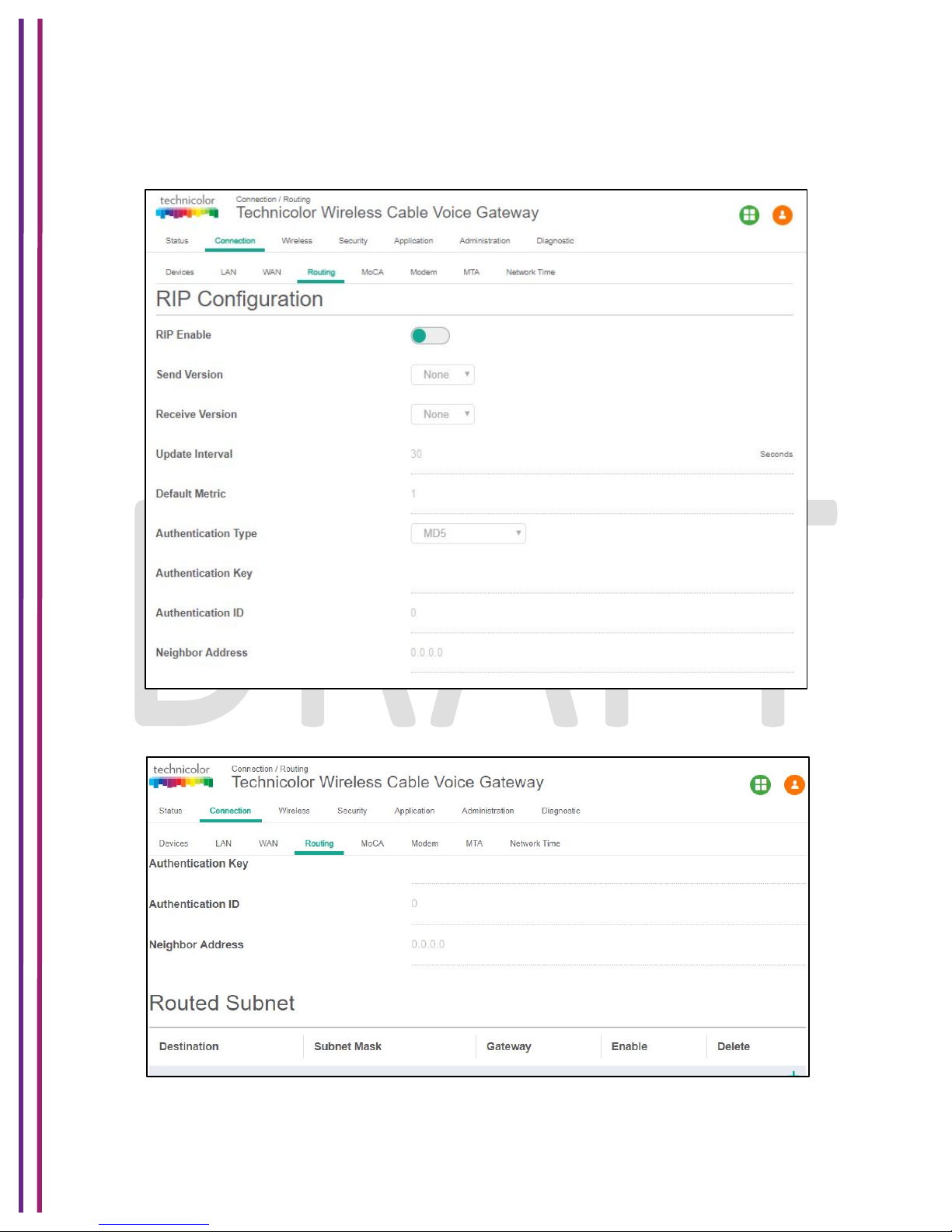Open Diagnostic tab in lower screenshot

pos(560,811)
